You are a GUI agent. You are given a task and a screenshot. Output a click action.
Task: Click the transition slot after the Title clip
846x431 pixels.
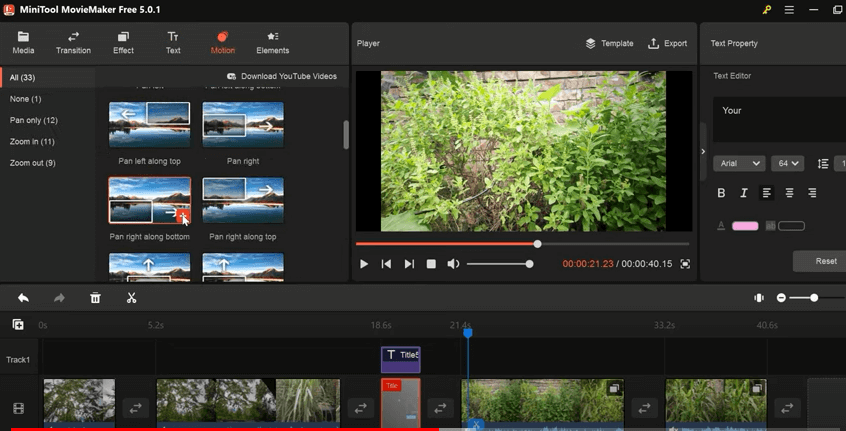point(440,408)
